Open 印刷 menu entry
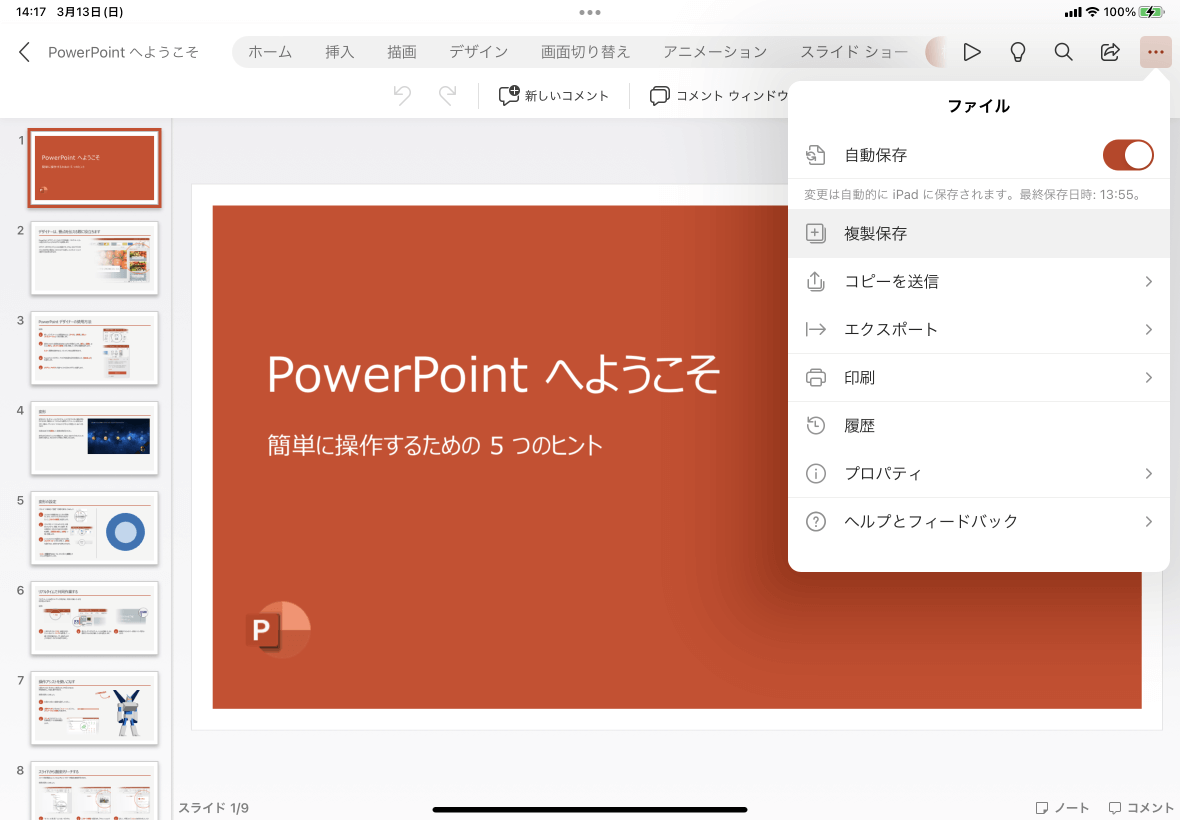The width and height of the screenshot is (1180, 820). pyautogui.click(x=978, y=378)
